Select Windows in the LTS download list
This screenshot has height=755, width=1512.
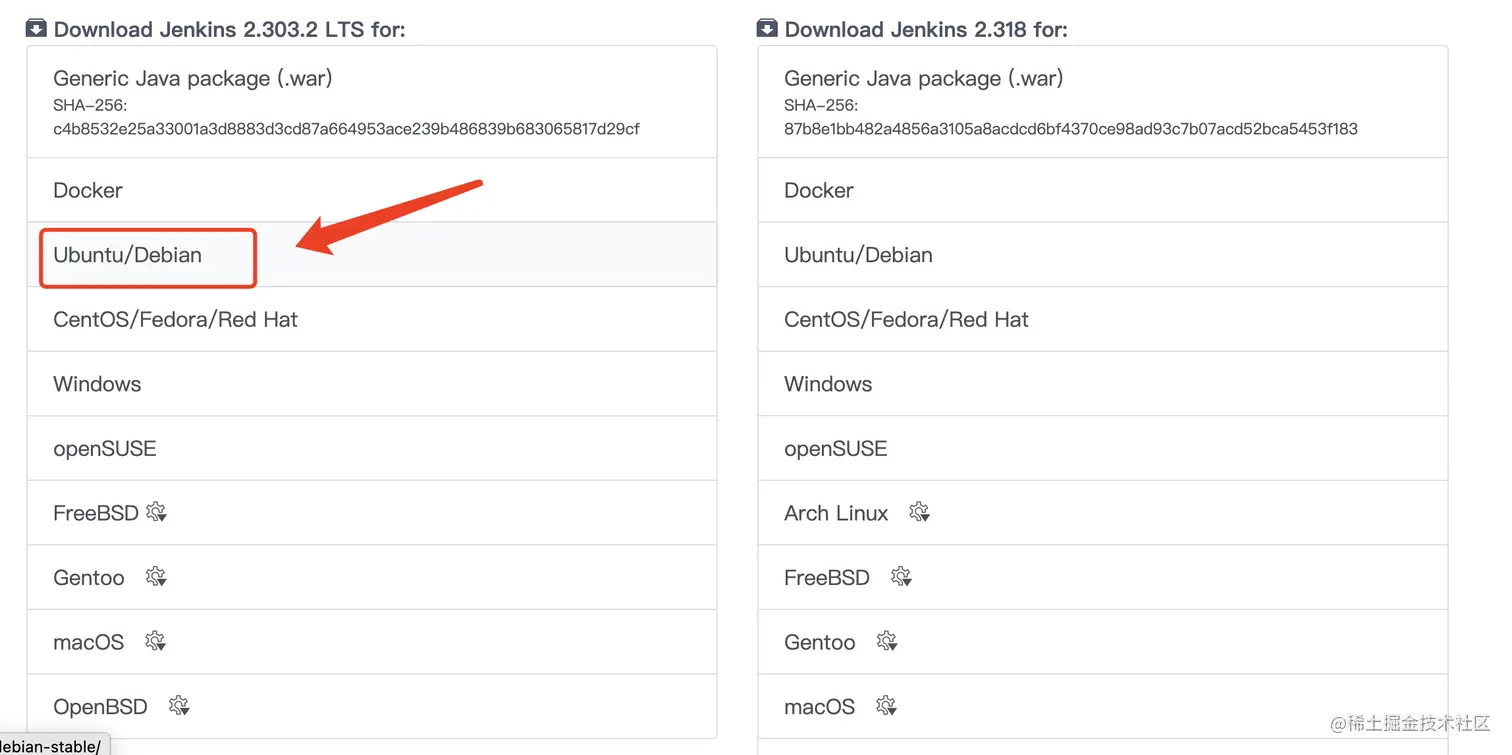pos(372,384)
